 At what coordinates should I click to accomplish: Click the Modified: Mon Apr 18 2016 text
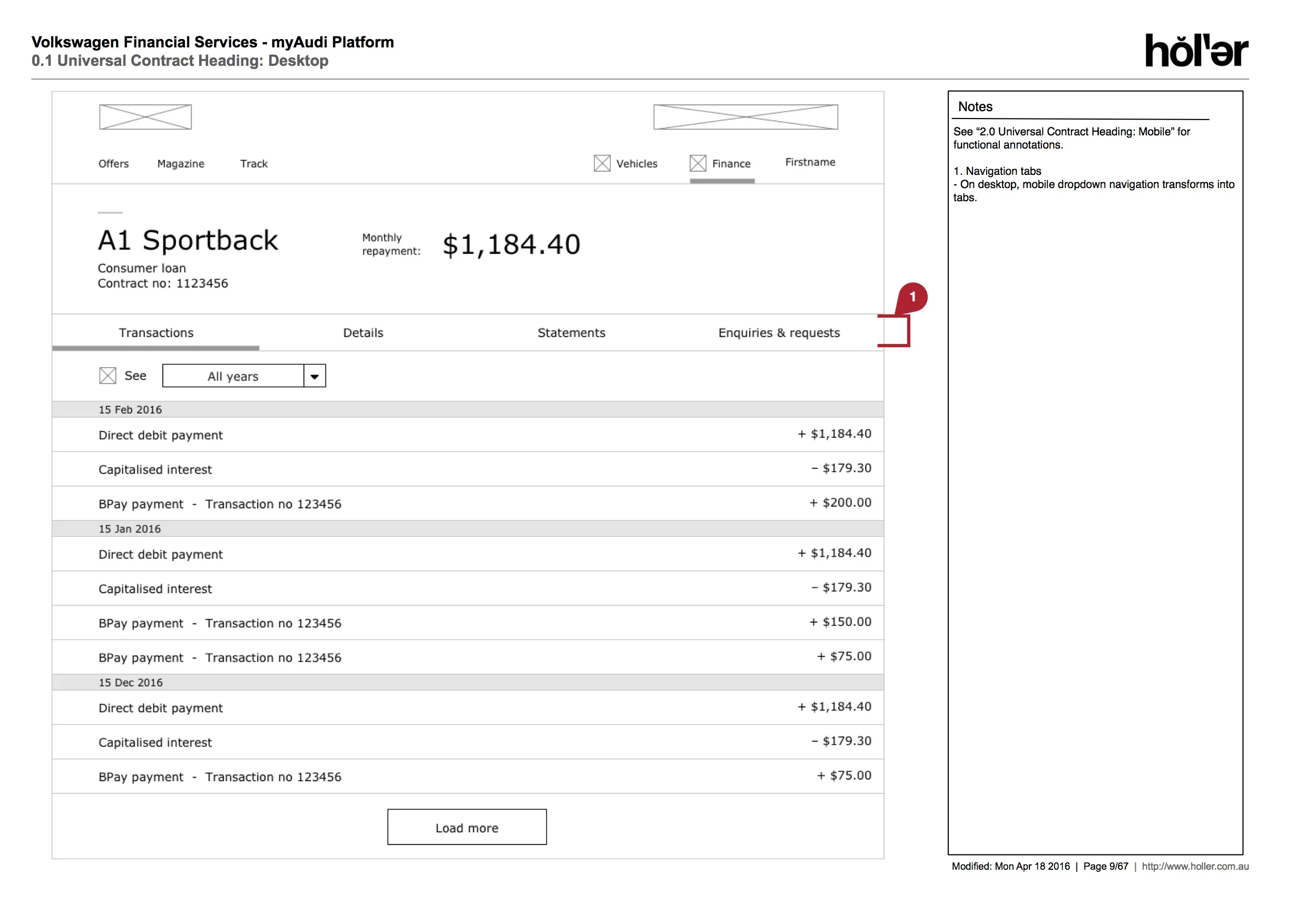pos(1010,866)
